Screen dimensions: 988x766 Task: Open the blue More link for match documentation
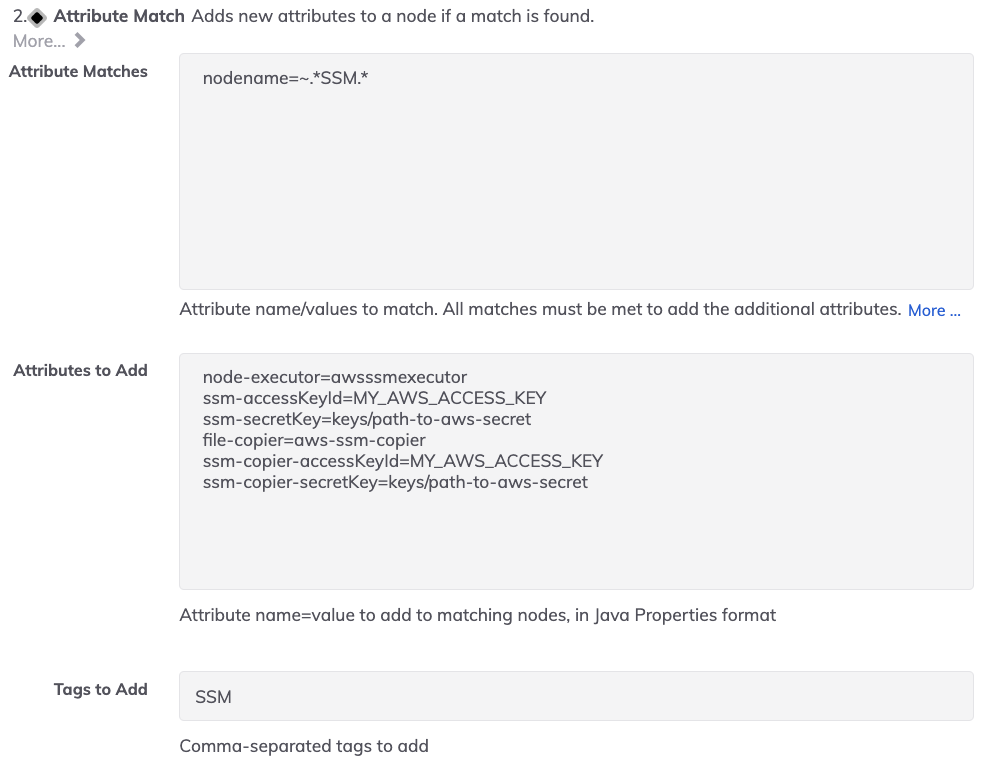(933, 310)
